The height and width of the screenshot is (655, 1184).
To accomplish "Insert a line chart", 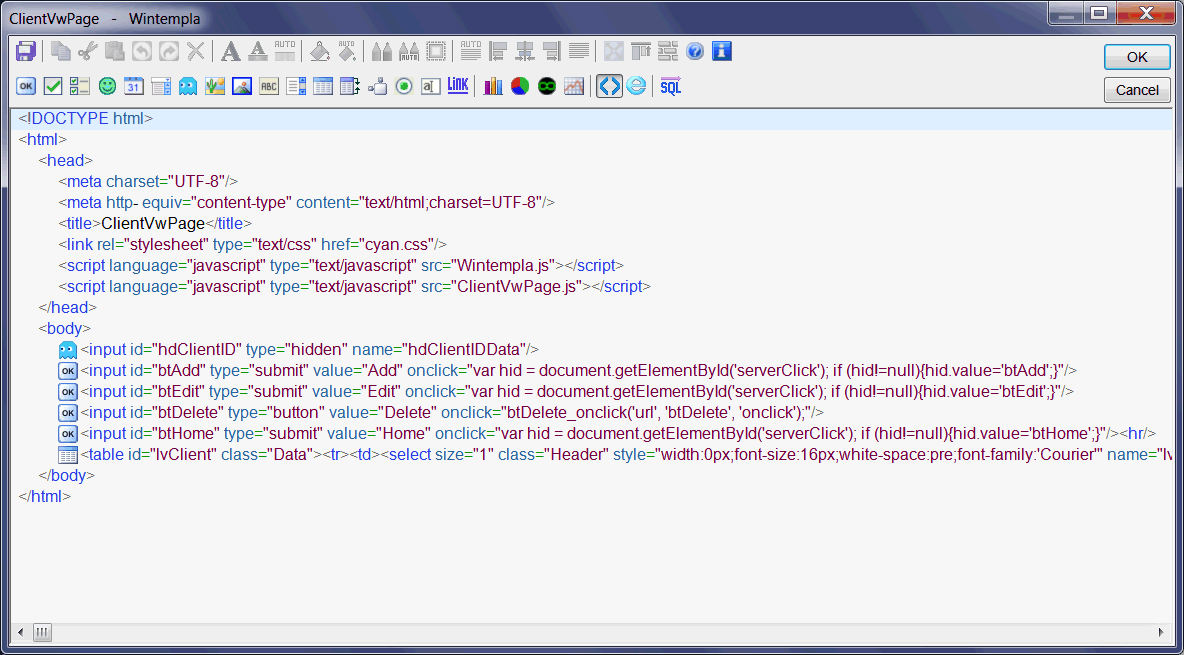I will pos(574,87).
